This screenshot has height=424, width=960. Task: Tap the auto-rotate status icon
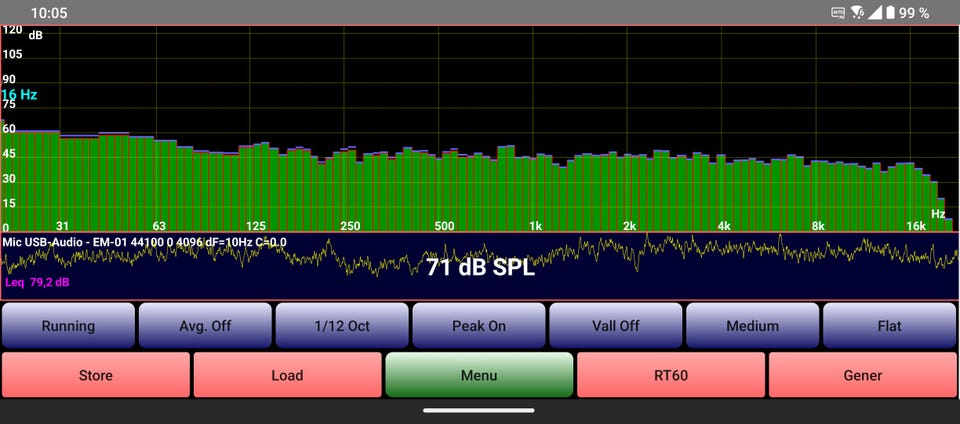[x=838, y=12]
